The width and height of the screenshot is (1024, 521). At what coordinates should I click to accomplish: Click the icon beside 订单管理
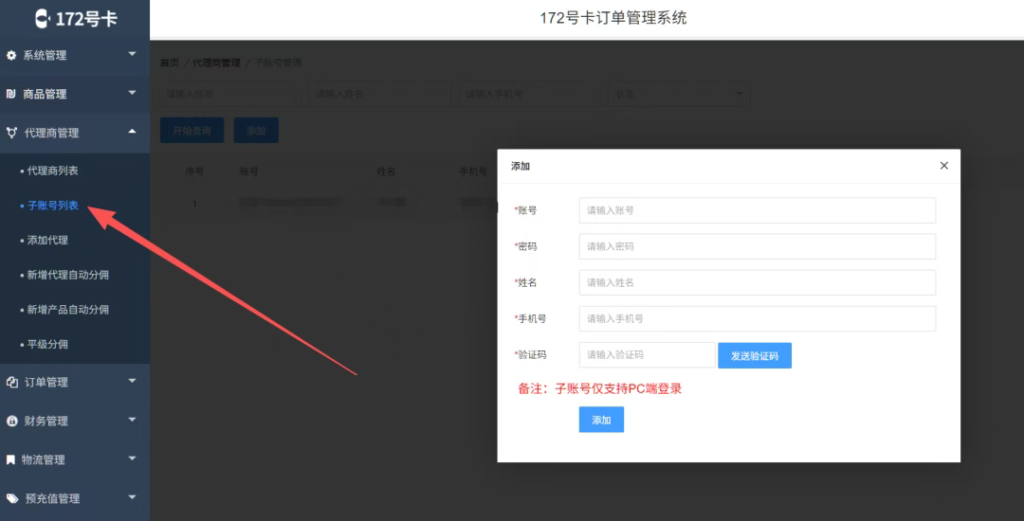(x=12, y=382)
